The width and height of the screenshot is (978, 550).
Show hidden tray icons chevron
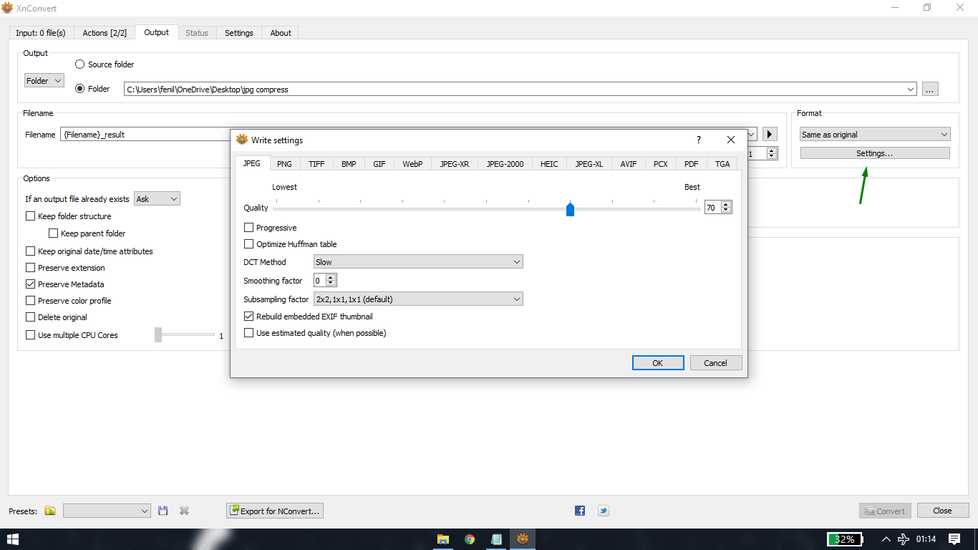pyautogui.click(x=886, y=539)
